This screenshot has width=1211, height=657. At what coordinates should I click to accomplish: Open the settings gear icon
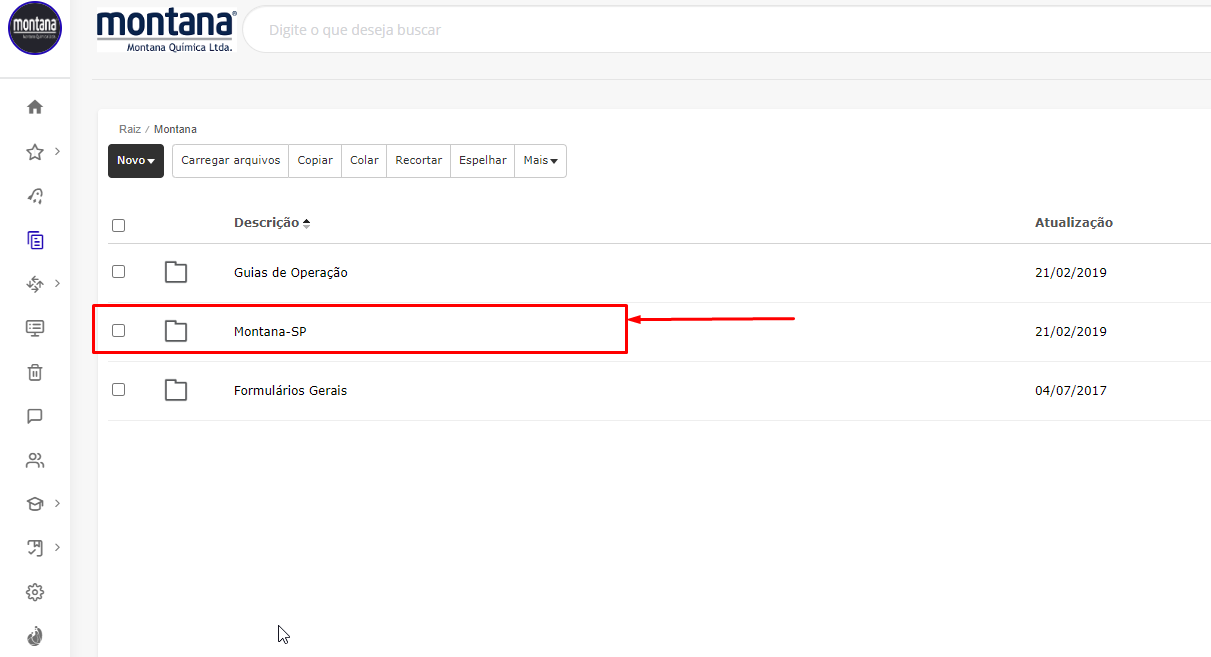[35, 592]
